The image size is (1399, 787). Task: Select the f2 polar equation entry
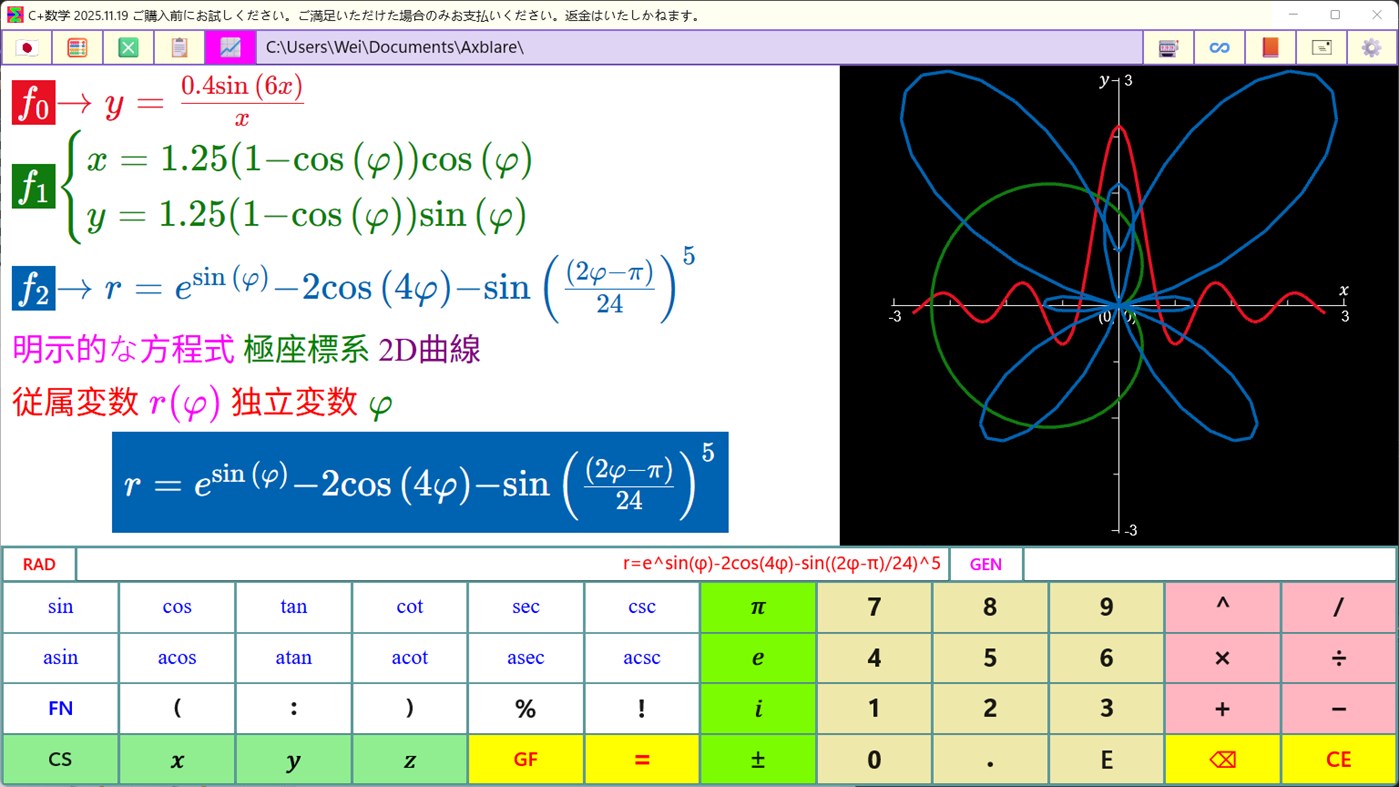click(x=35, y=287)
